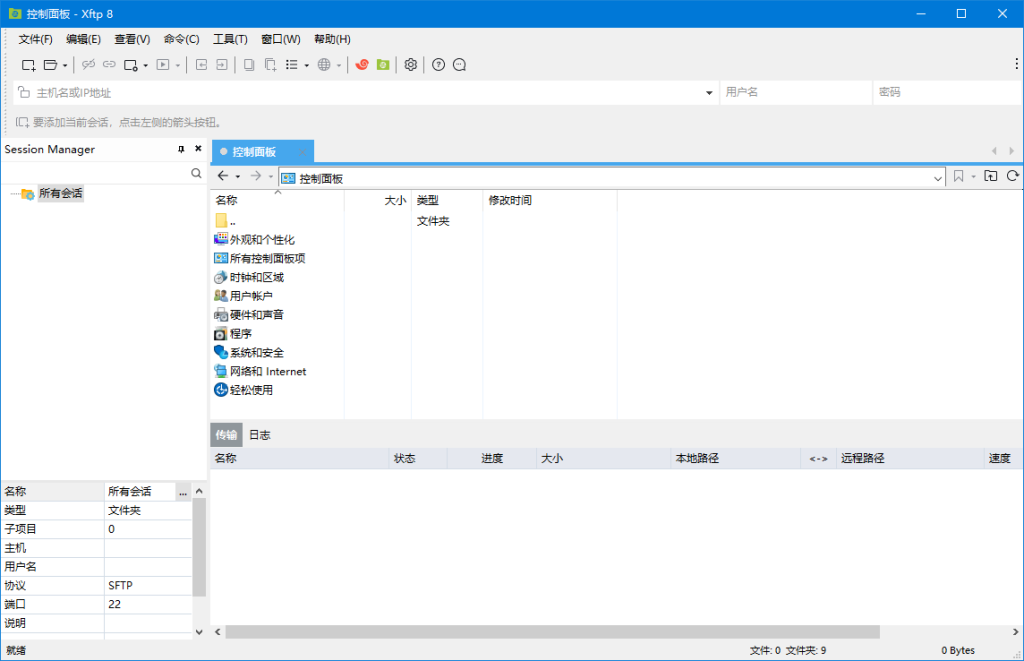Viewport: 1024px width, 661px height.
Task: Switch to the 传输 tab
Action: coord(226,435)
